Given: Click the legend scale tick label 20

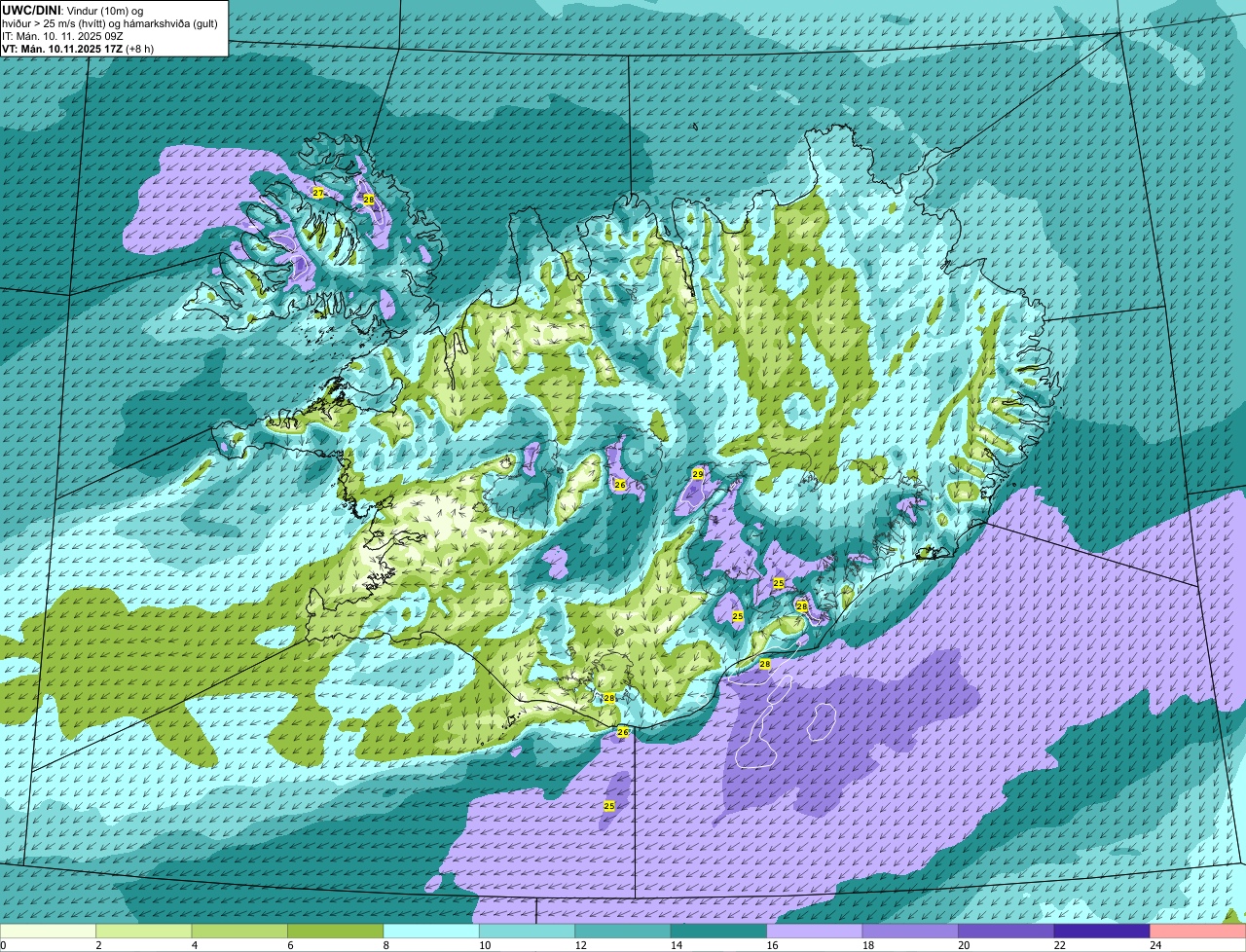Looking at the screenshot, I should coord(964,945).
